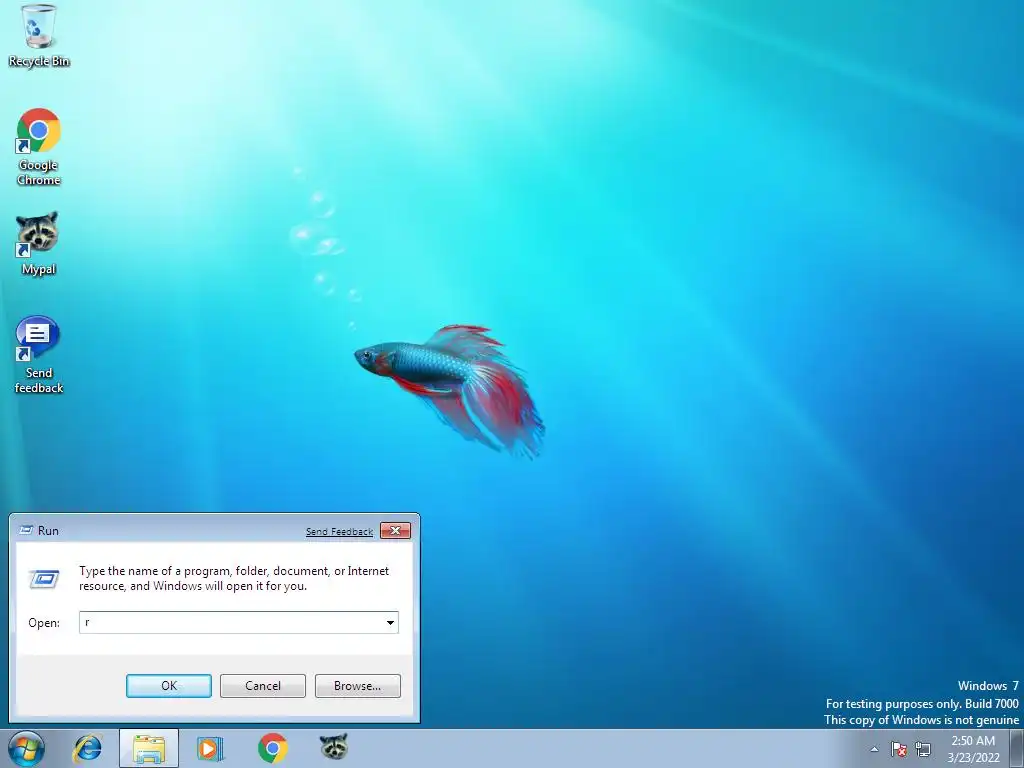The width and height of the screenshot is (1024, 768).
Task: Expand the Open combo box dropdown arrow
Action: pyautogui.click(x=391, y=622)
